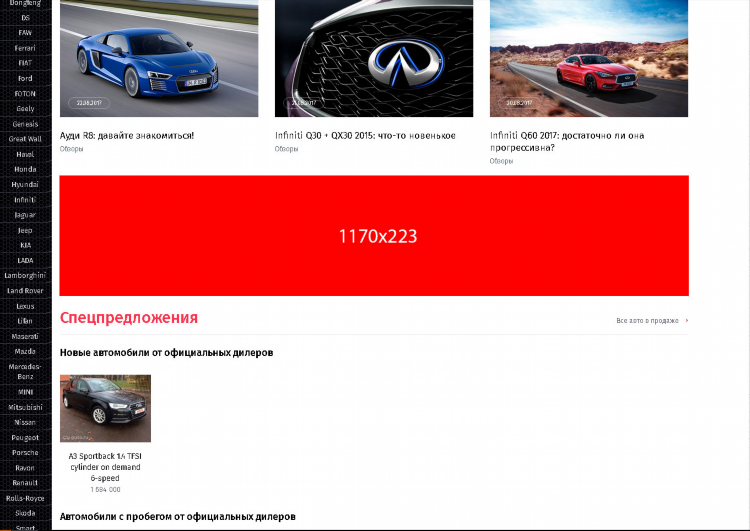Viewport: 750px width, 531px height.
Task: Click the red 1170x223 banner
Action: pos(374,236)
